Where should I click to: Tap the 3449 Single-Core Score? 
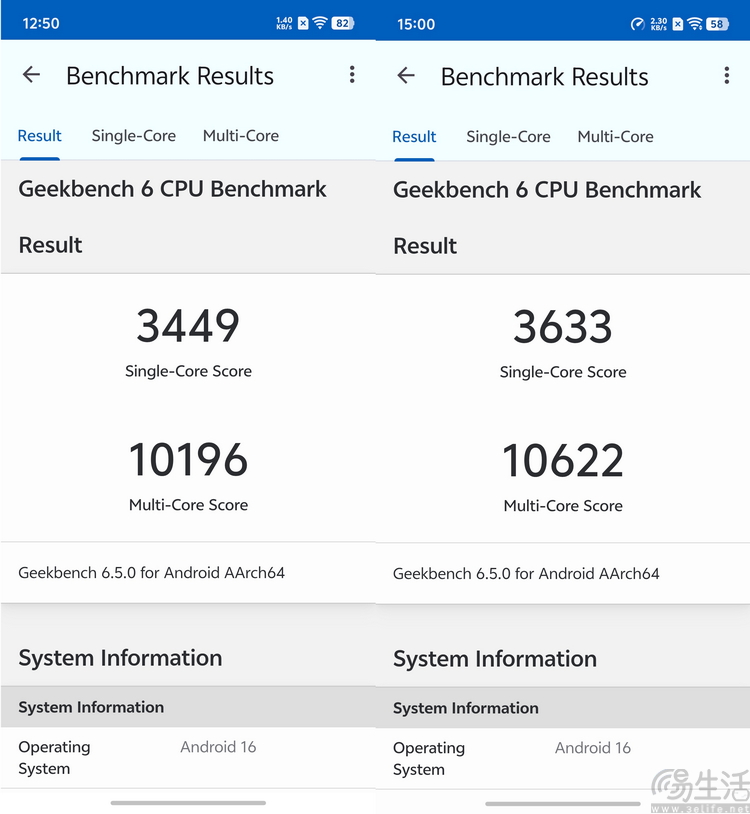coord(188,326)
